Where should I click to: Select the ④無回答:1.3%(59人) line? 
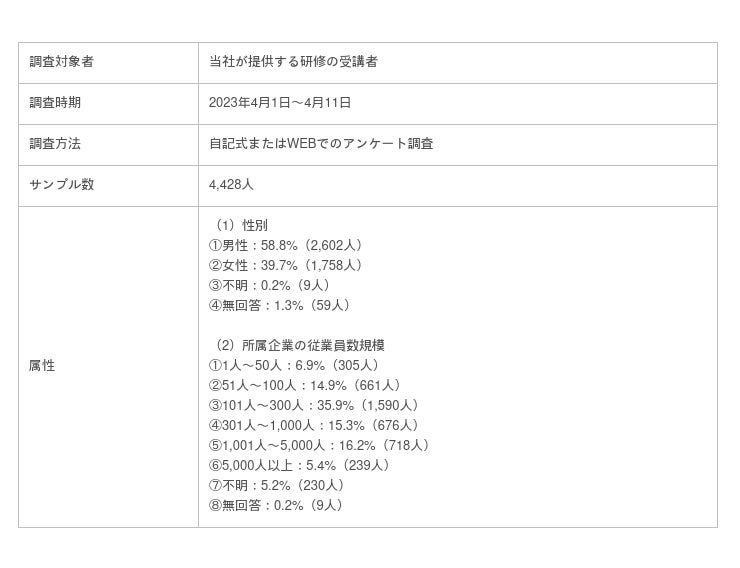(280, 306)
